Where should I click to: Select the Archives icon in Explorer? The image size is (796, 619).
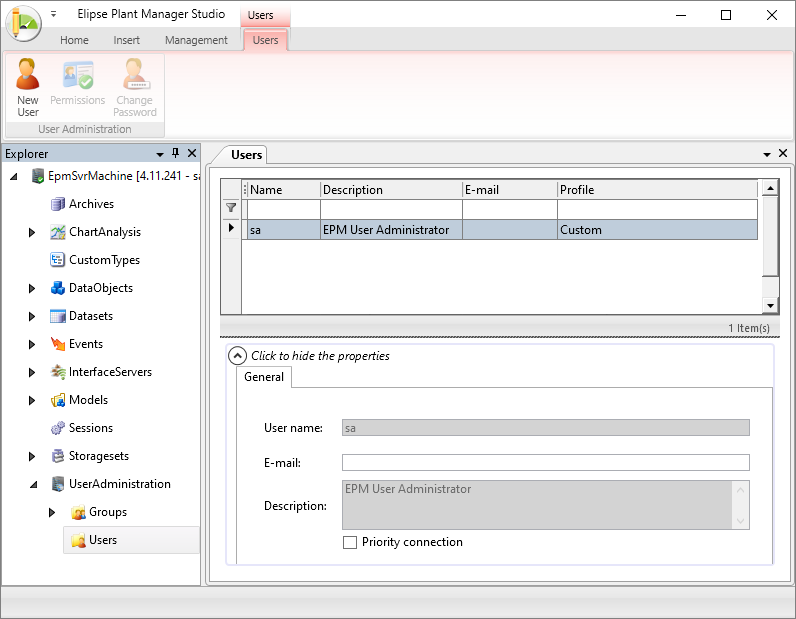tap(57, 204)
